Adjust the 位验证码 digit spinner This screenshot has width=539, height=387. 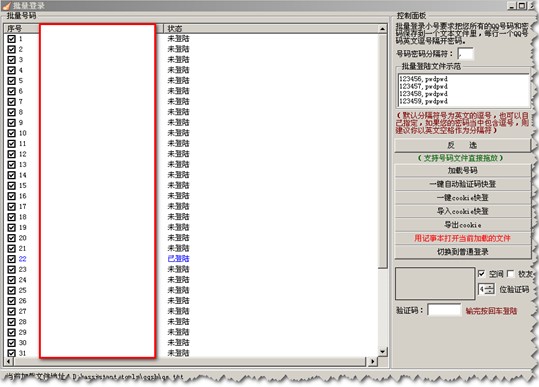point(491,289)
